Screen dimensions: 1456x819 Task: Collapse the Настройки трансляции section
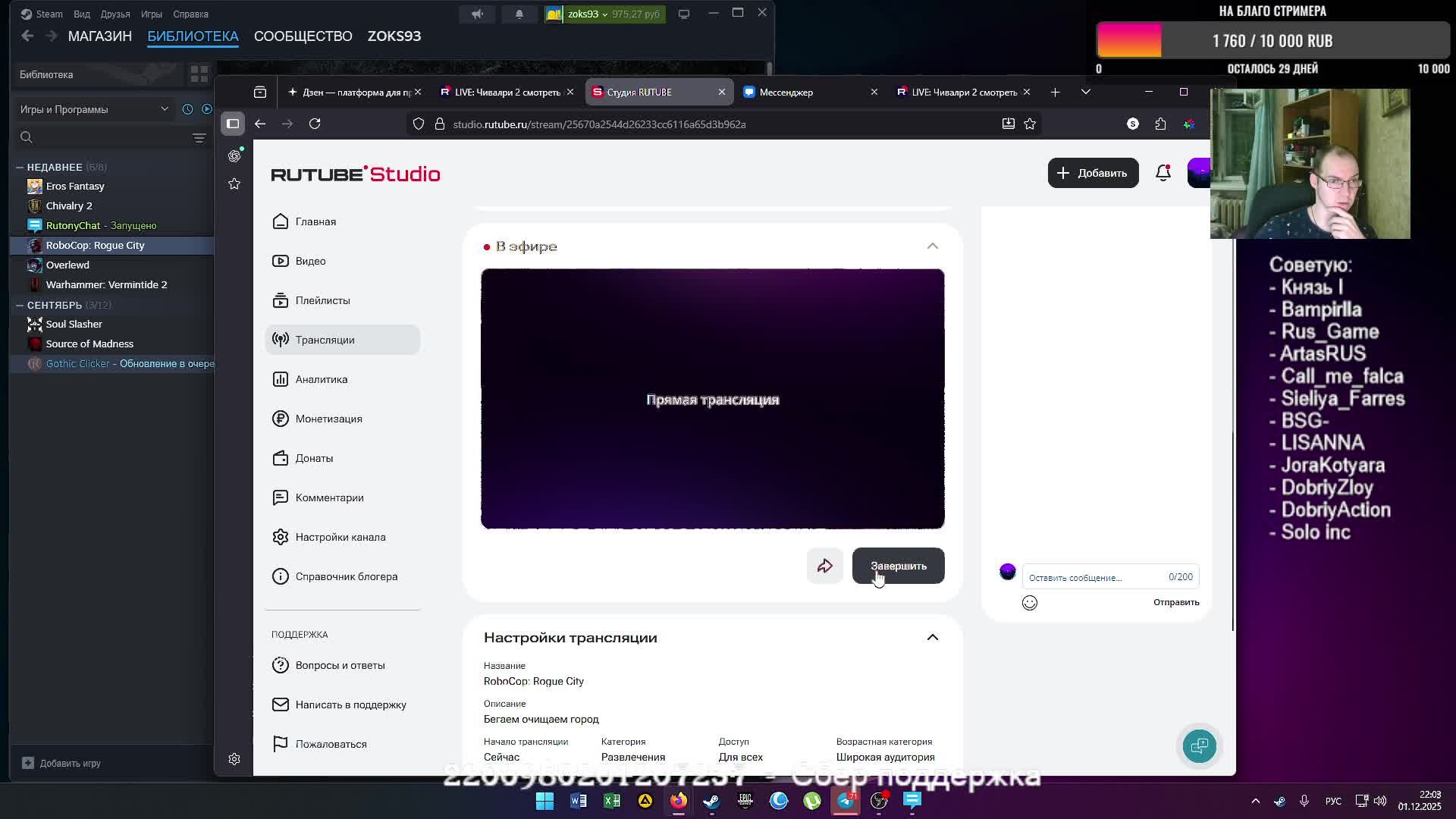(932, 638)
